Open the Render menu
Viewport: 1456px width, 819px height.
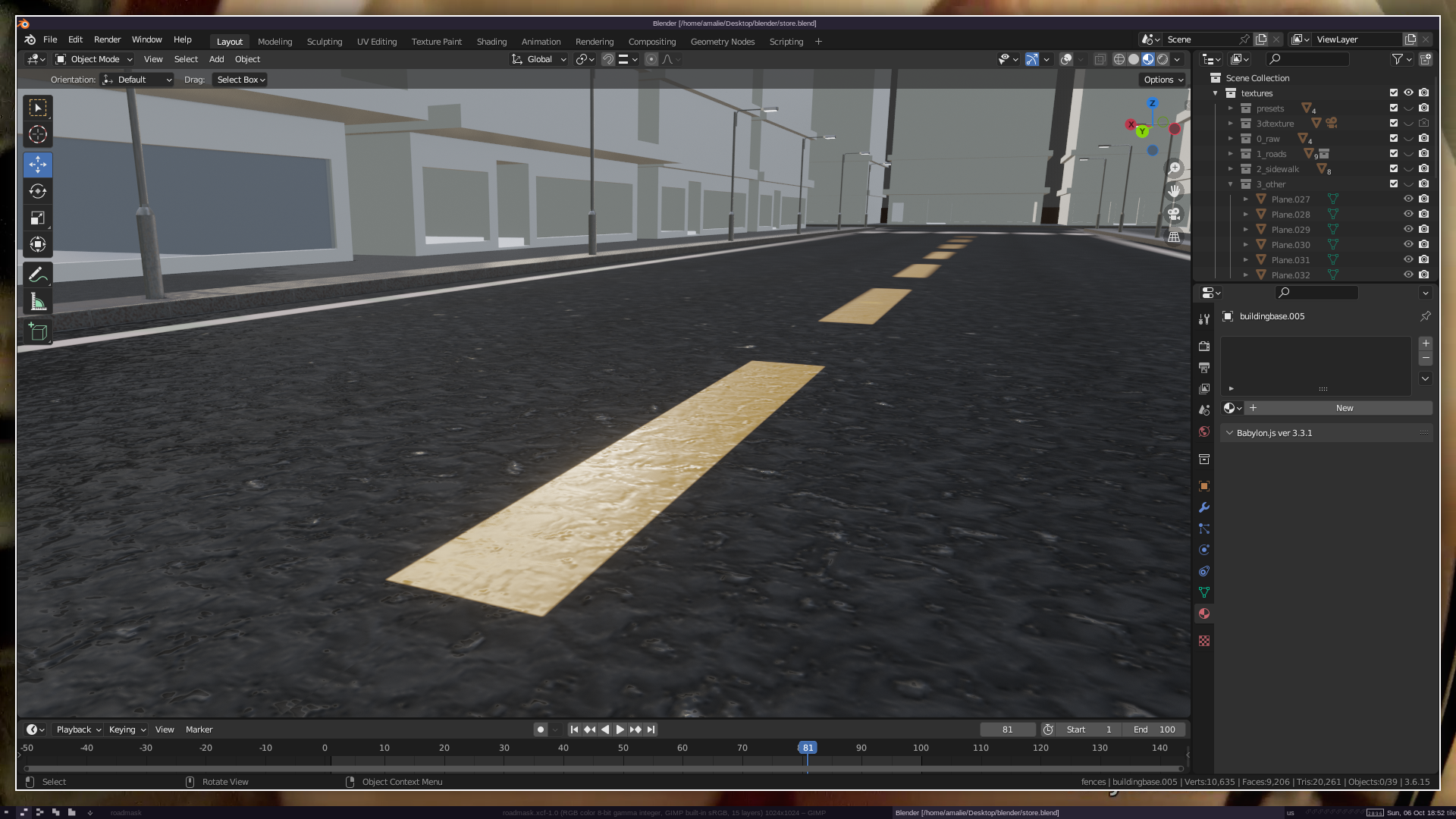[107, 39]
